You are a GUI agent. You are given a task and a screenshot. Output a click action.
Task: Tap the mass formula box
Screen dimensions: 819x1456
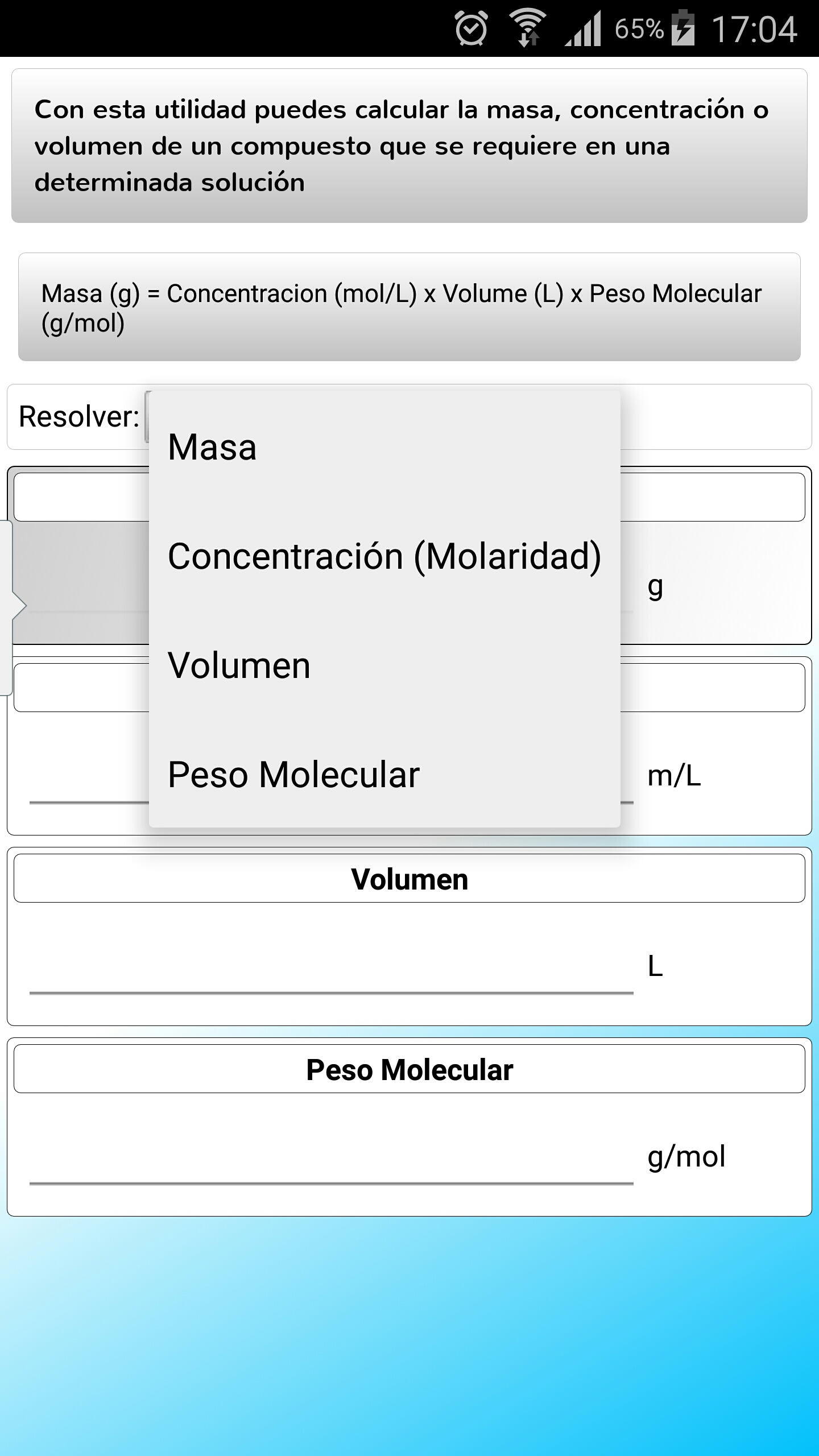point(409,307)
